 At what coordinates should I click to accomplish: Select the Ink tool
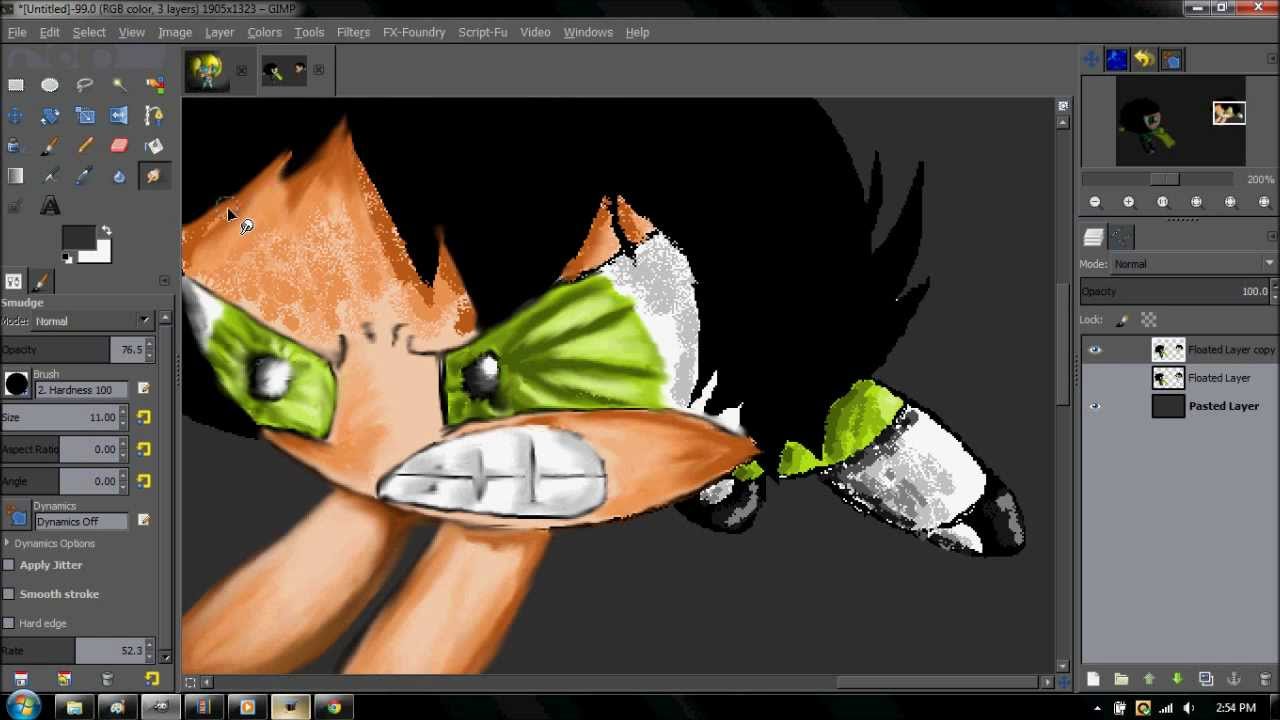pyautogui.click(x=16, y=146)
